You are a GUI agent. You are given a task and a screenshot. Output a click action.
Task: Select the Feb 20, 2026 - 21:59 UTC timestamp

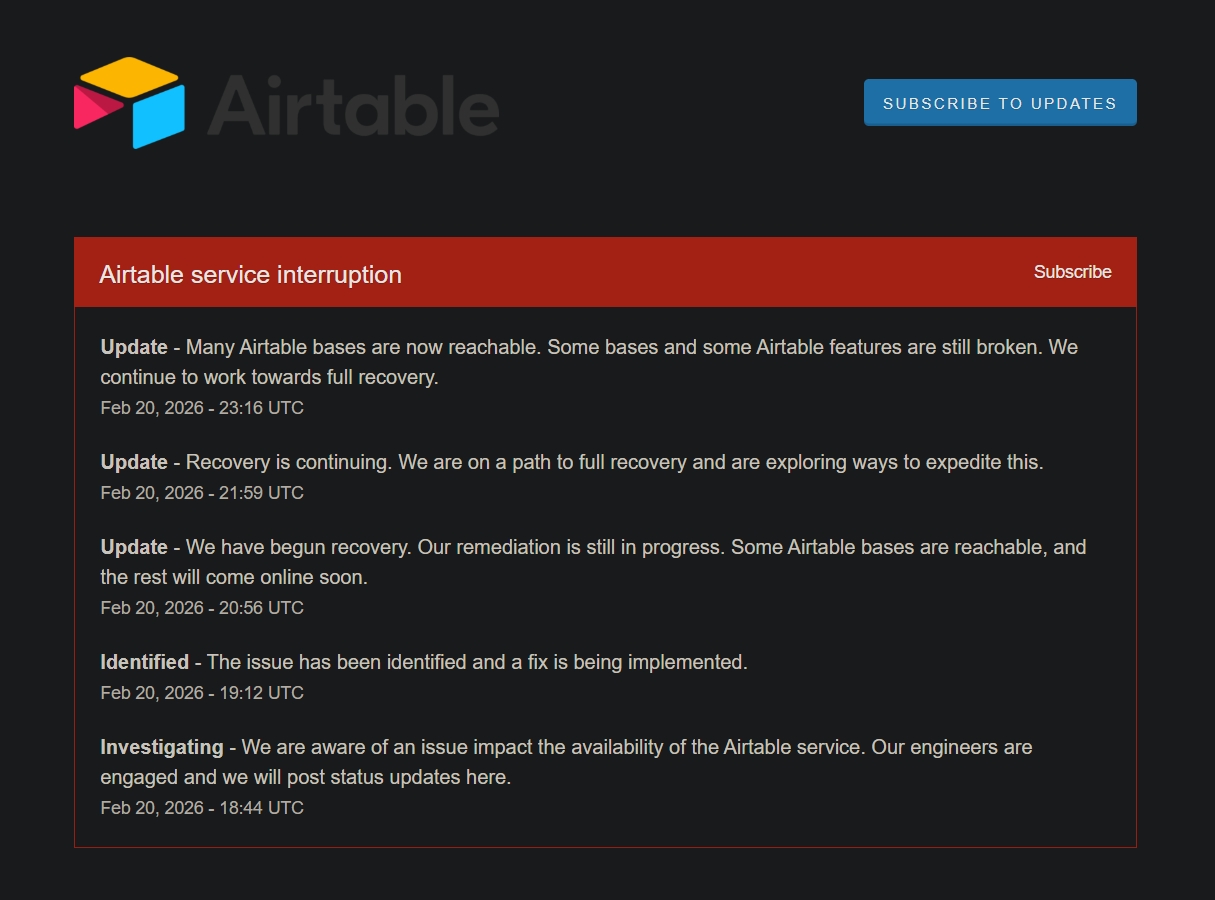click(x=202, y=493)
